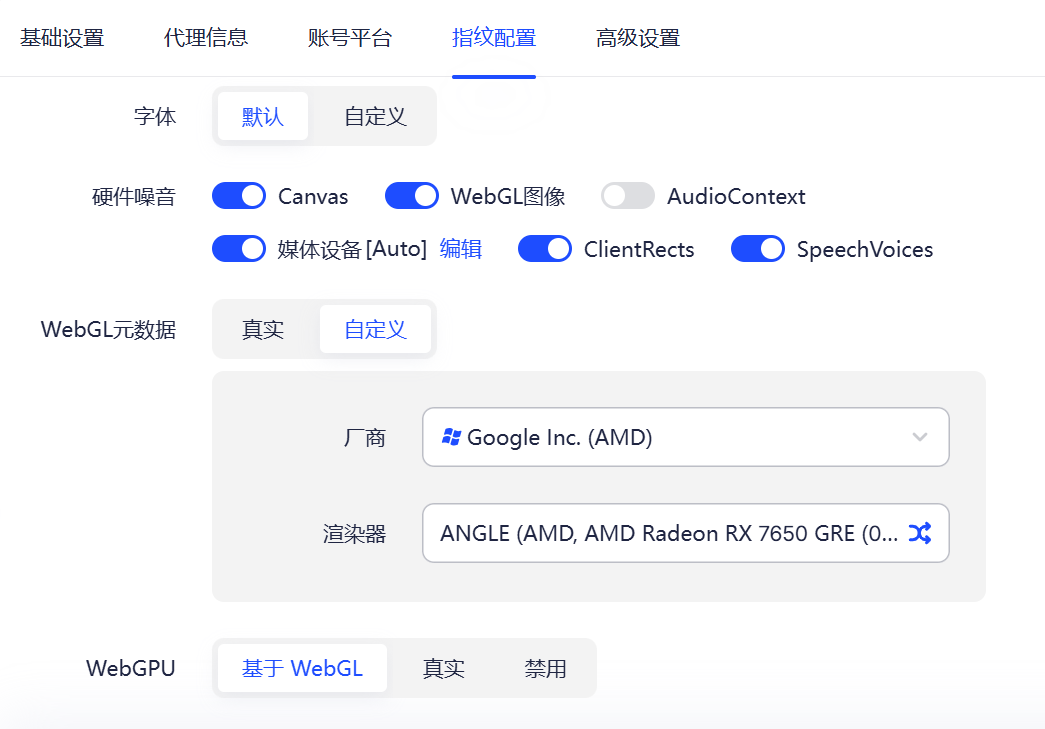The height and width of the screenshot is (729, 1045).
Task: Randomize the WebGL renderer with shuffle icon
Action: (920, 533)
